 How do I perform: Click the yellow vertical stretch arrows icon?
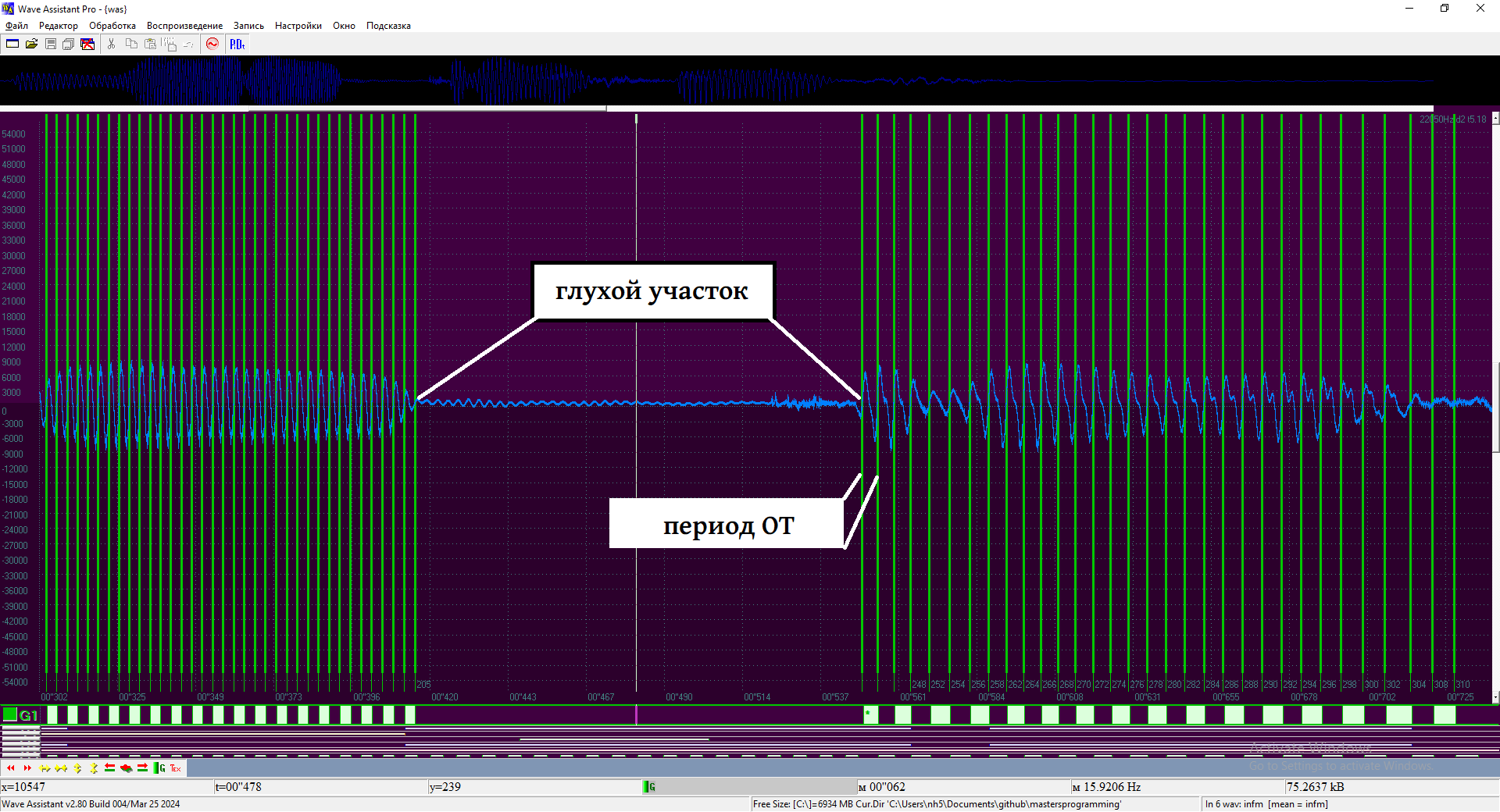[x=77, y=768]
